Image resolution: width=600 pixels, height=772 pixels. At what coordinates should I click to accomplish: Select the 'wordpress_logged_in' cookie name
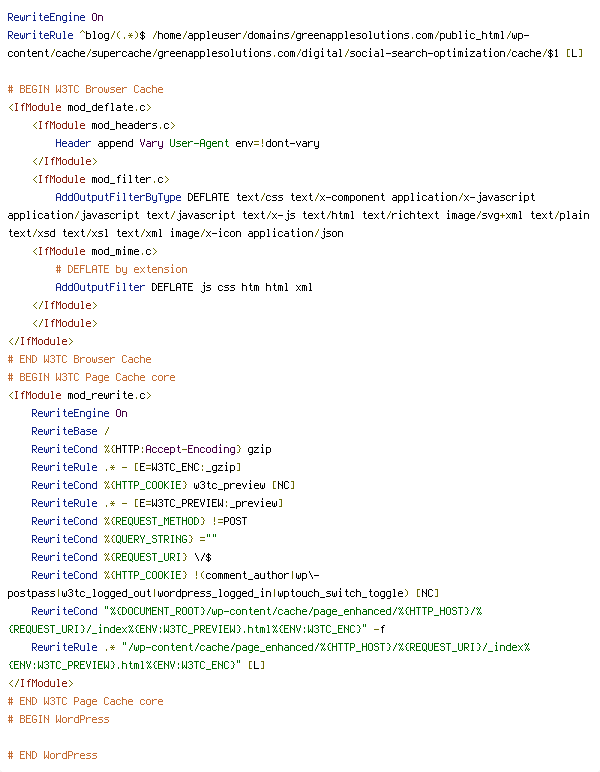(214, 593)
